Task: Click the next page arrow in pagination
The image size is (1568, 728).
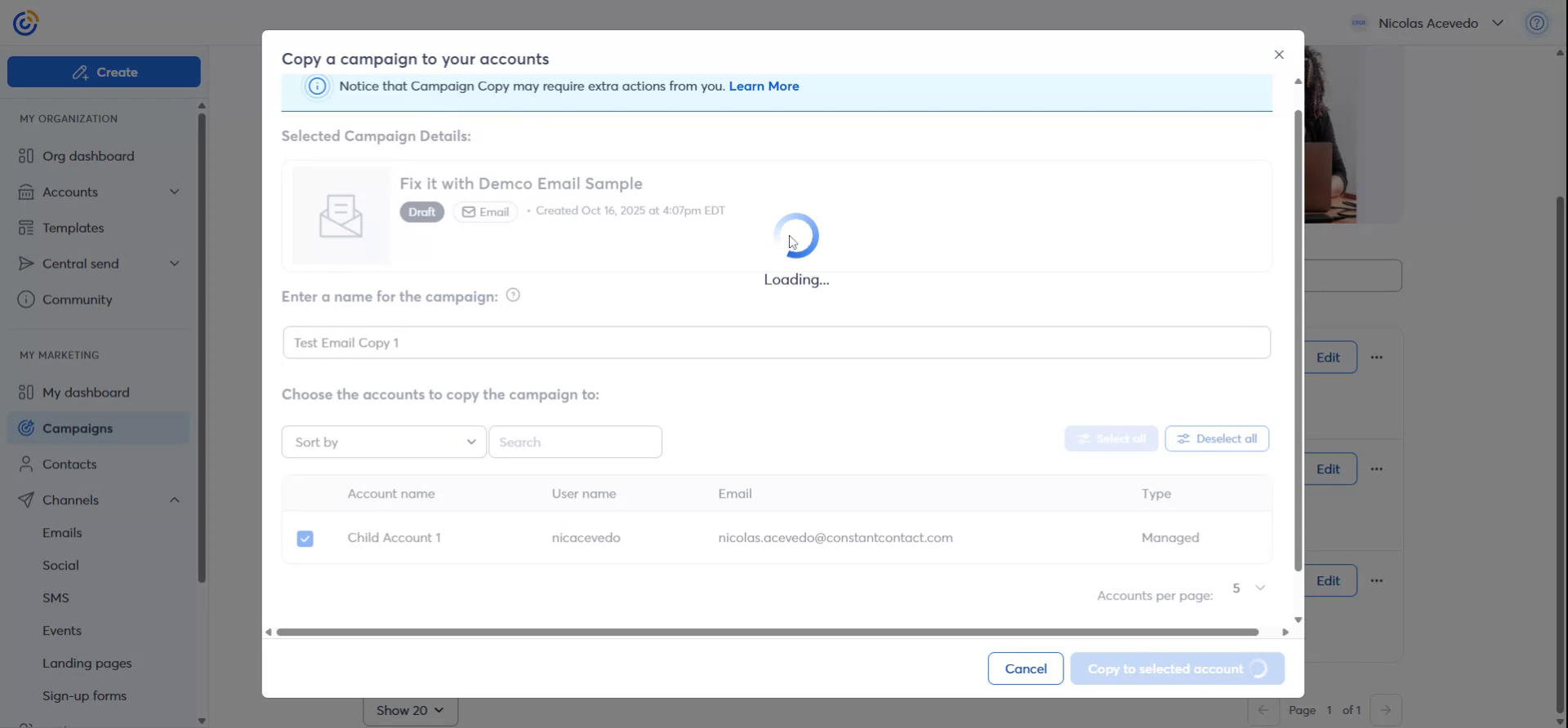Action: pos(1386,710)
